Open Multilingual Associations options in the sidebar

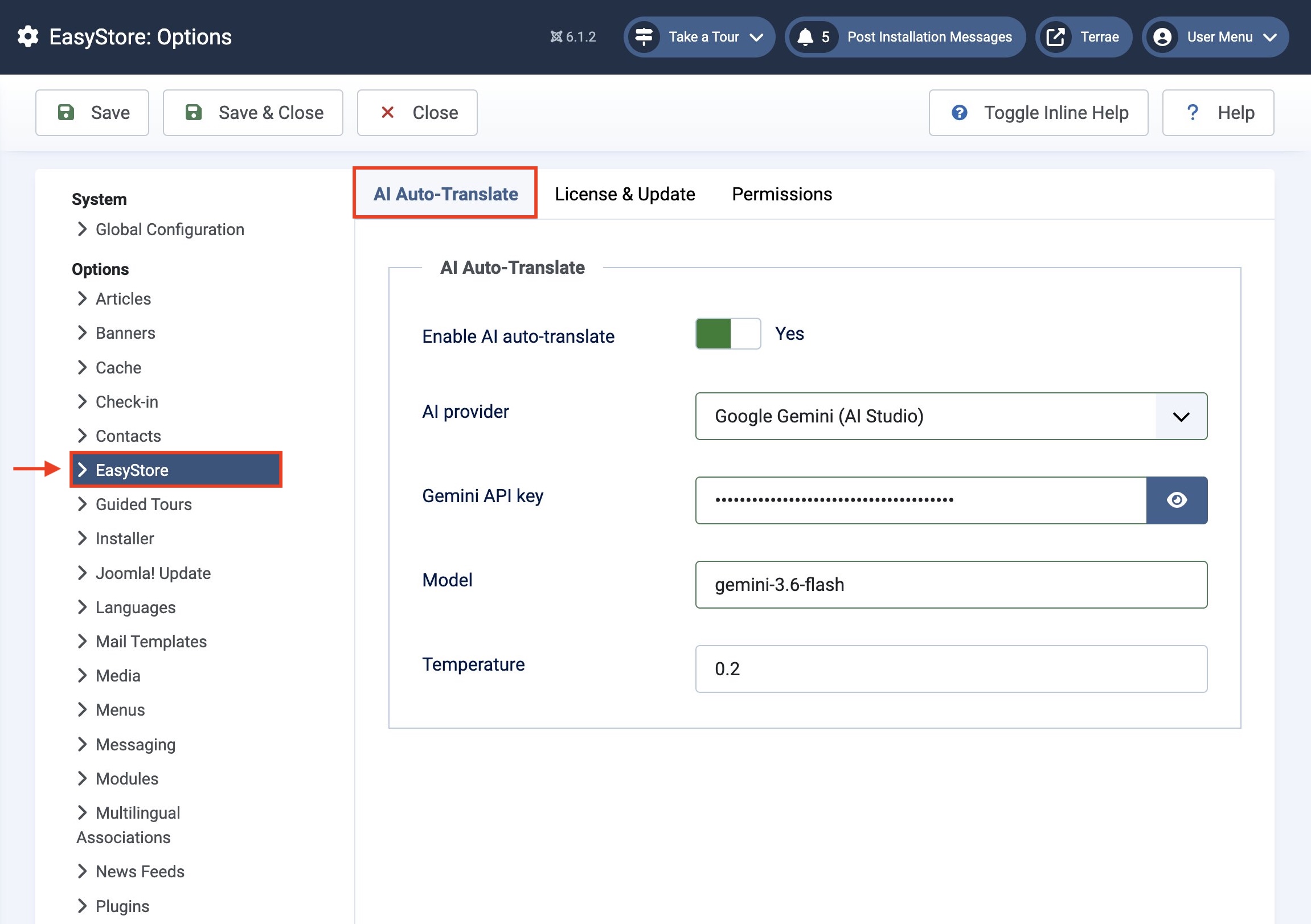pos(129,826)
